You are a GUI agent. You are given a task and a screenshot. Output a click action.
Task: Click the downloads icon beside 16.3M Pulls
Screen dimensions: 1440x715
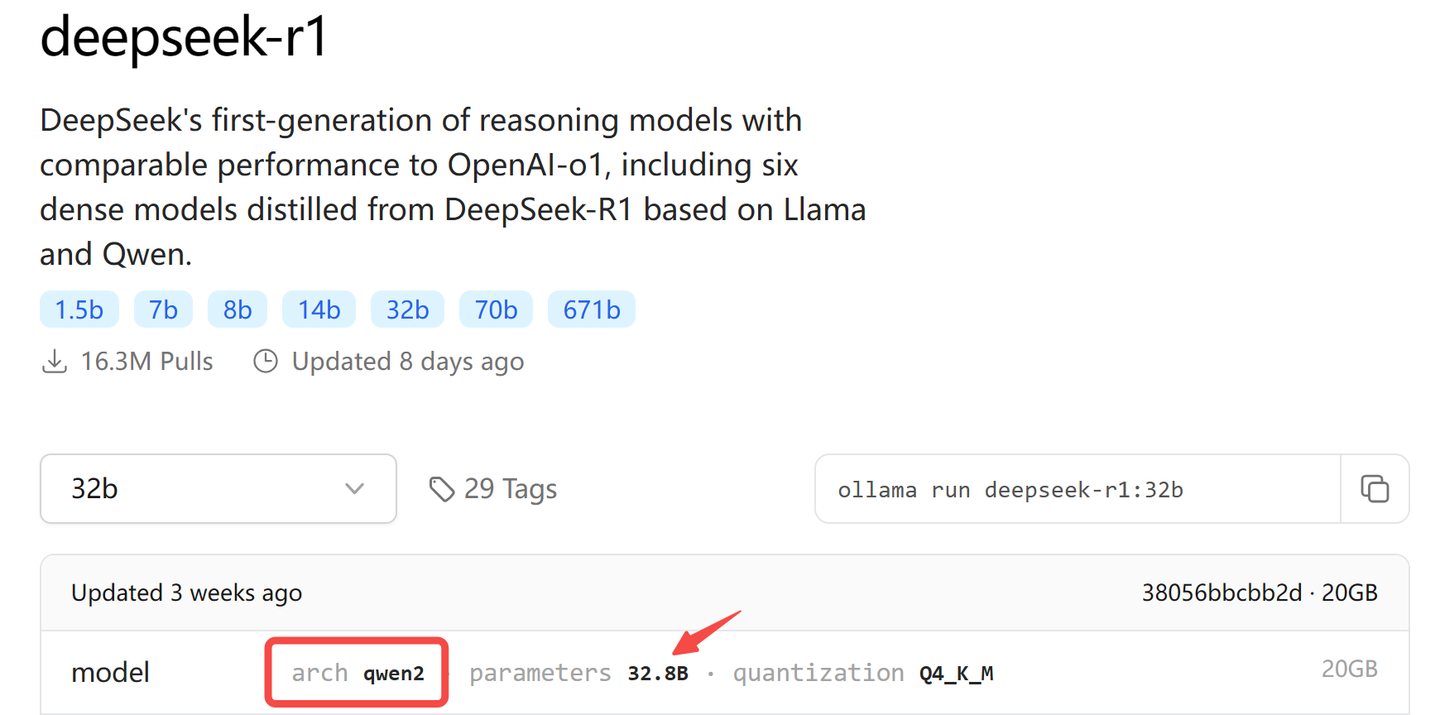pyautogui.click(x=54, y=361)
